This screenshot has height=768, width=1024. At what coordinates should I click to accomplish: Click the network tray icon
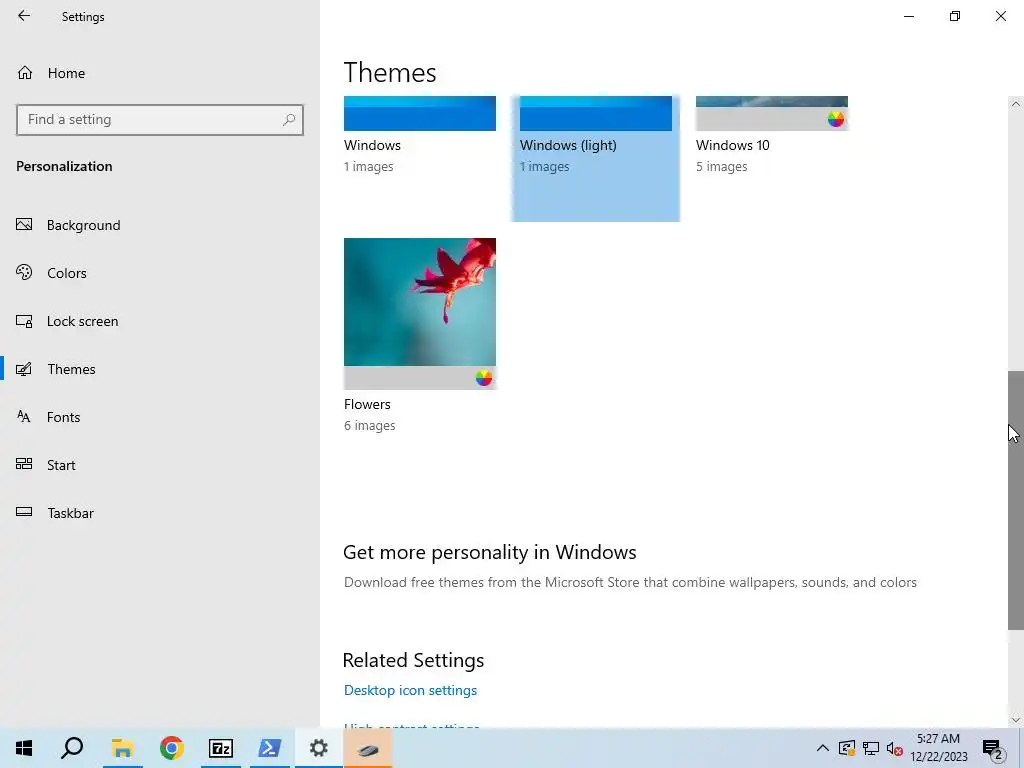pyautogui.click(x=871, y=748)
